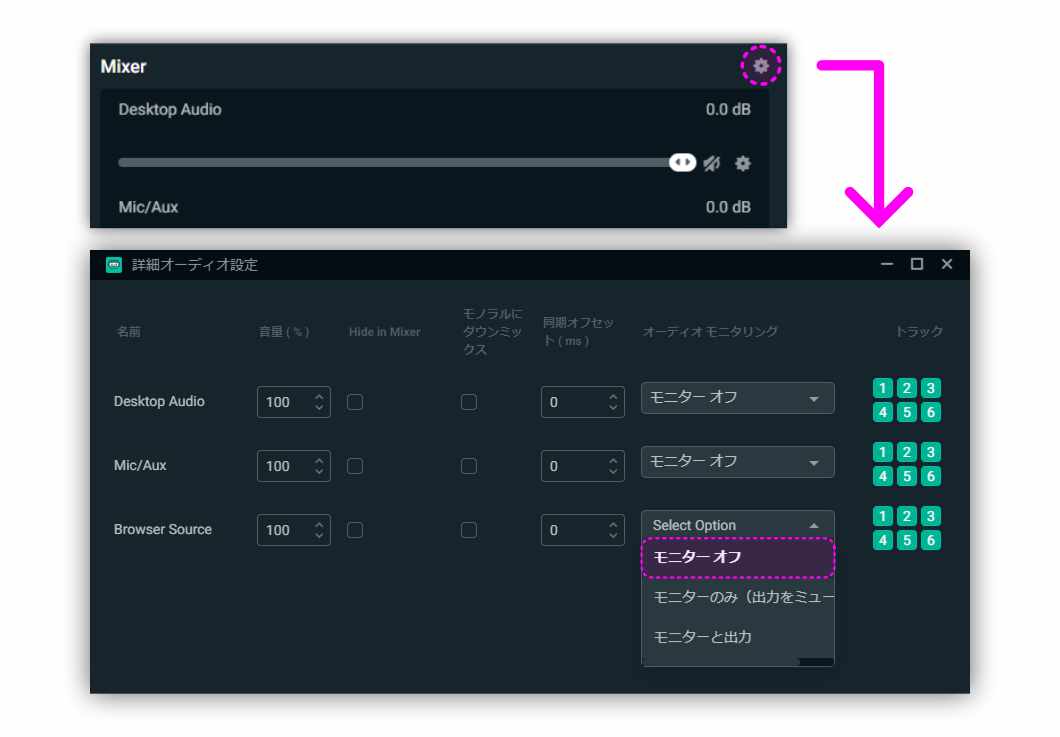Viewport: 1060px width, 737px height.
Task: Select モニター オフ option in list
Action: coord(737,558)
